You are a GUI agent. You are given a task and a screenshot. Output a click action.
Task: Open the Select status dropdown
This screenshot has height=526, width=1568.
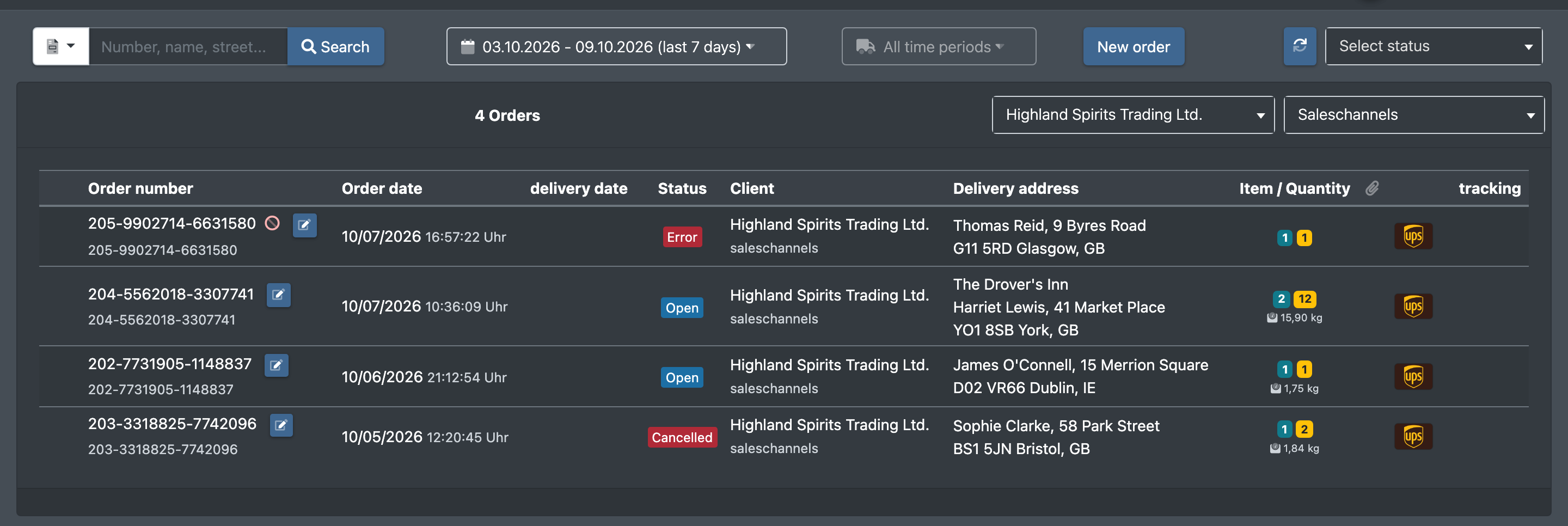(x=1434, y=46)
